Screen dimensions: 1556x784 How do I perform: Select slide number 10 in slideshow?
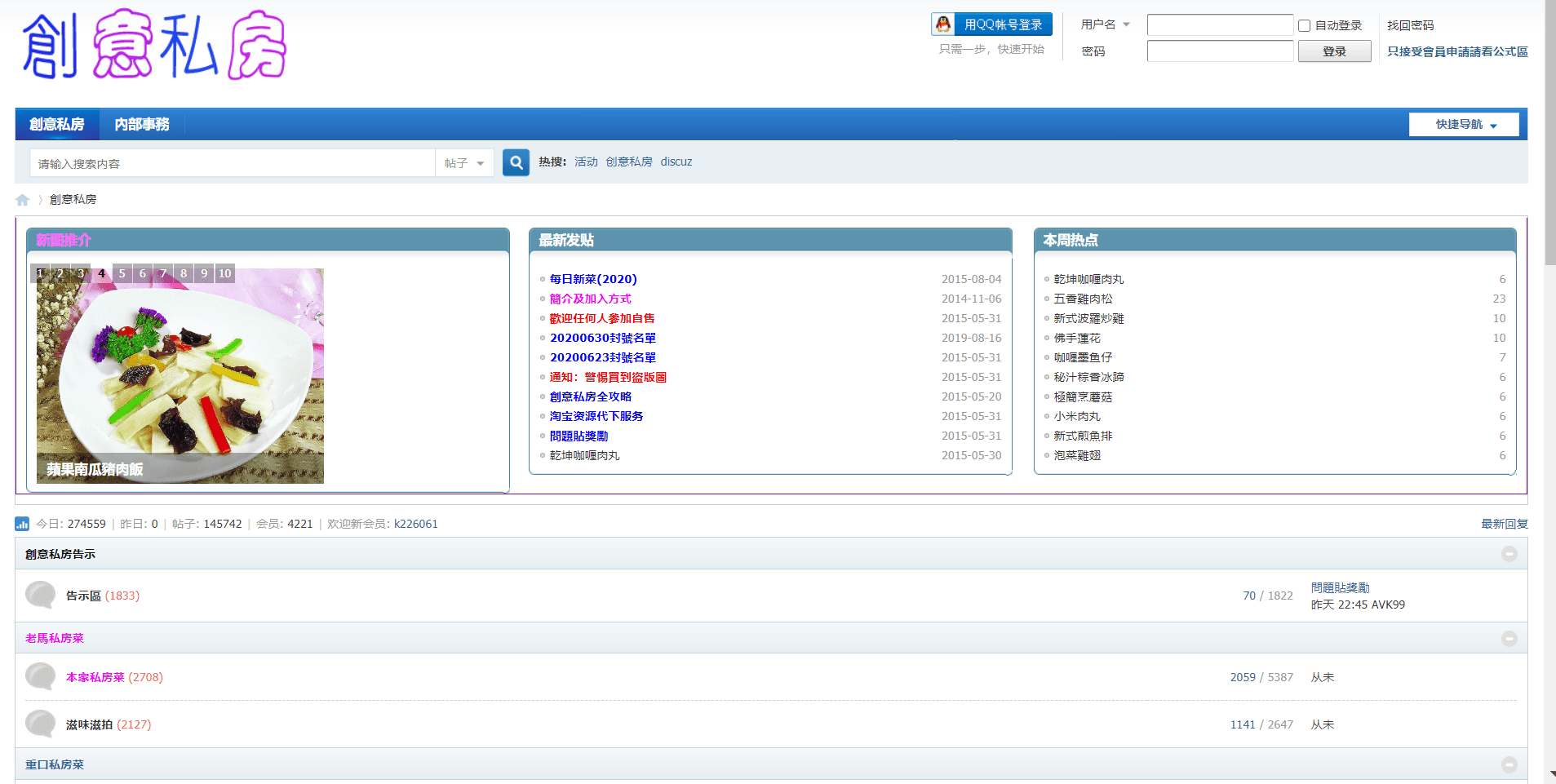coord(224,273)
